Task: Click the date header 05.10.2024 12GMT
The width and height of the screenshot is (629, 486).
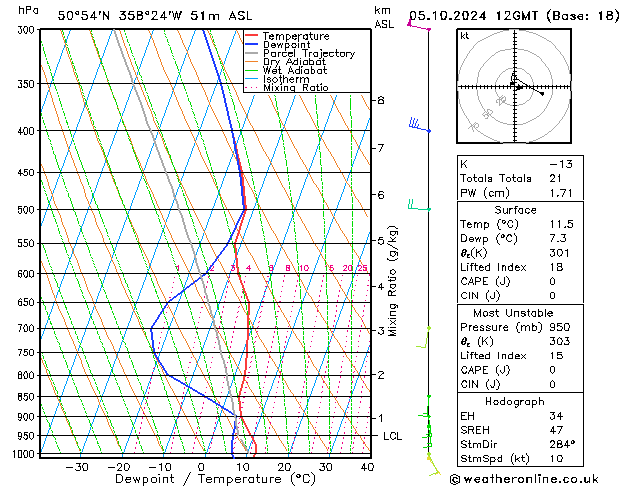Action: click(473, 16)
